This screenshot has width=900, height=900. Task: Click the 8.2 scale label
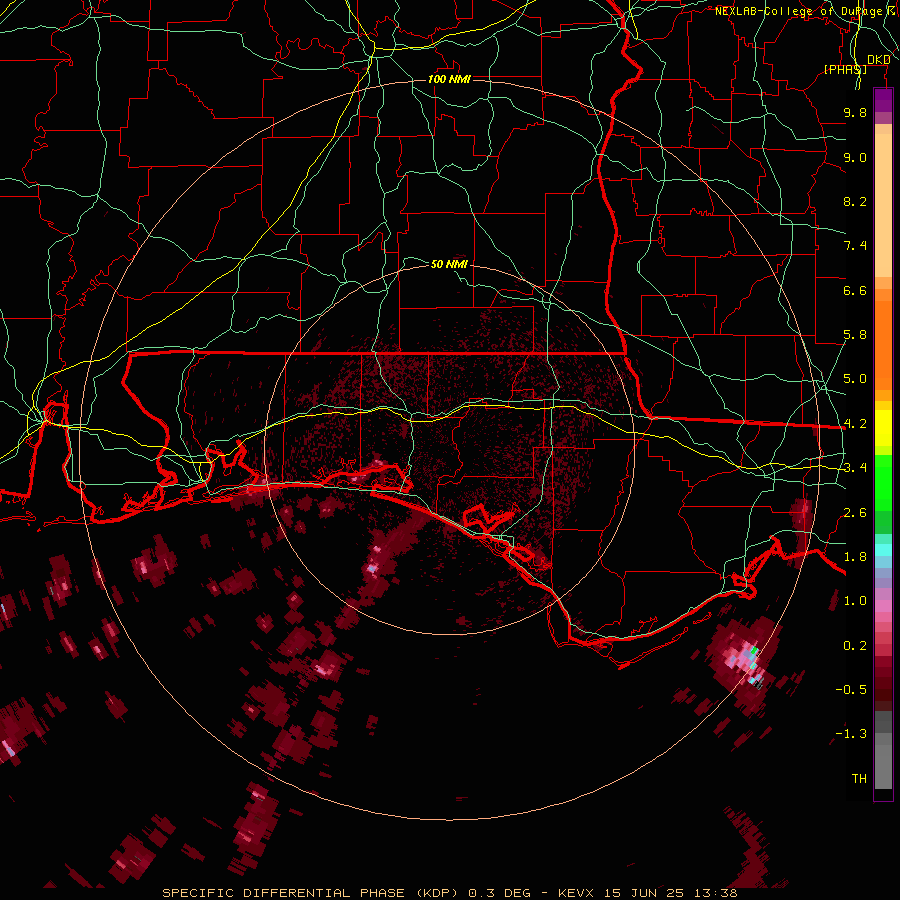pos(855,201)
